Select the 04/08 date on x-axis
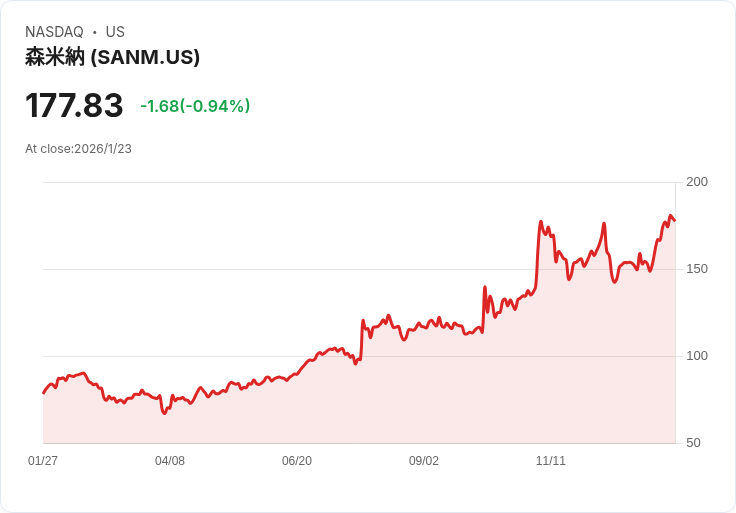 (x=170, y=461)
